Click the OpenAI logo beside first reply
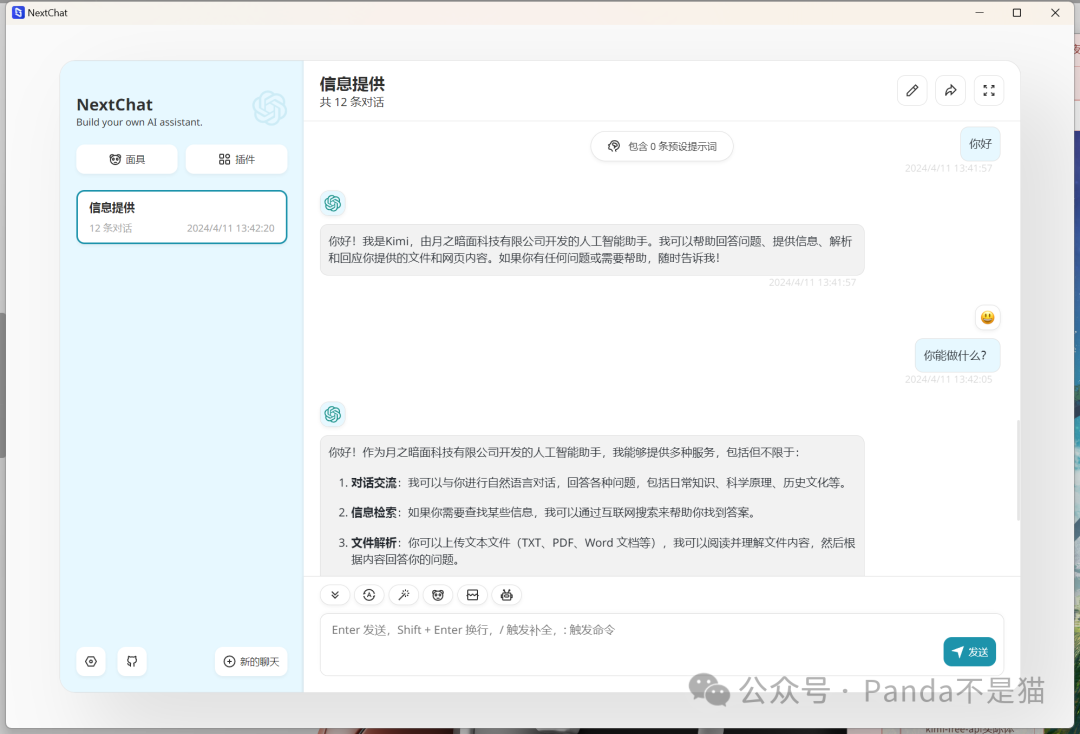The image size is (1080, 734). point(332,203)
